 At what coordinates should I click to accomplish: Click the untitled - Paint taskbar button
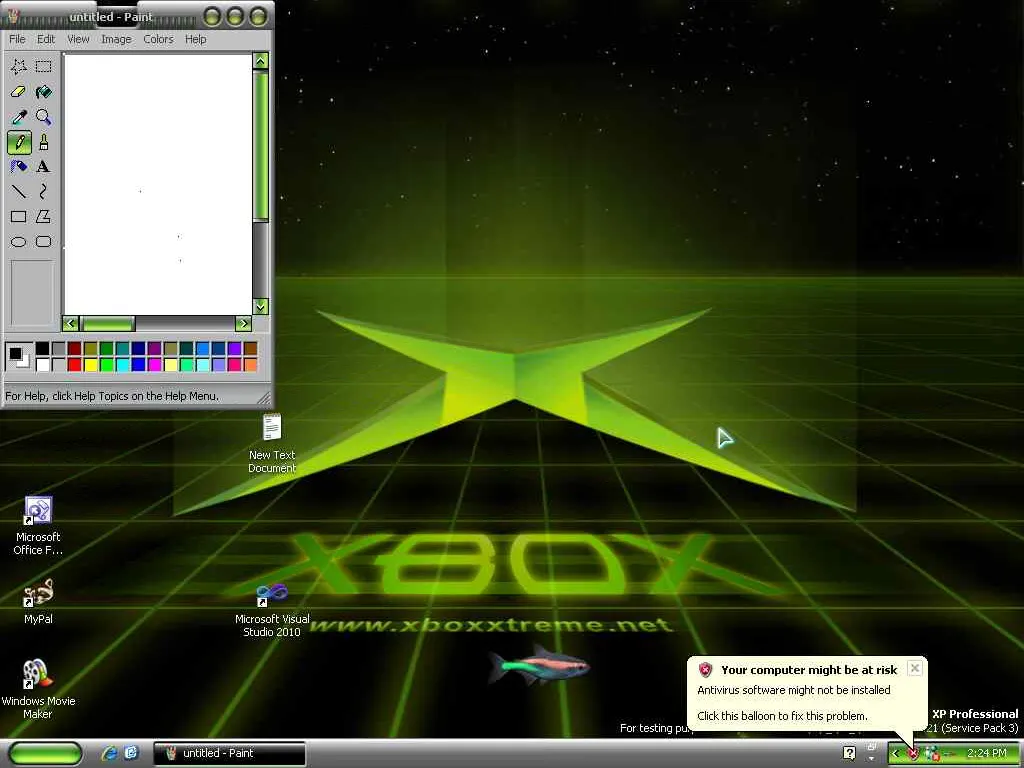coord(229,753)
